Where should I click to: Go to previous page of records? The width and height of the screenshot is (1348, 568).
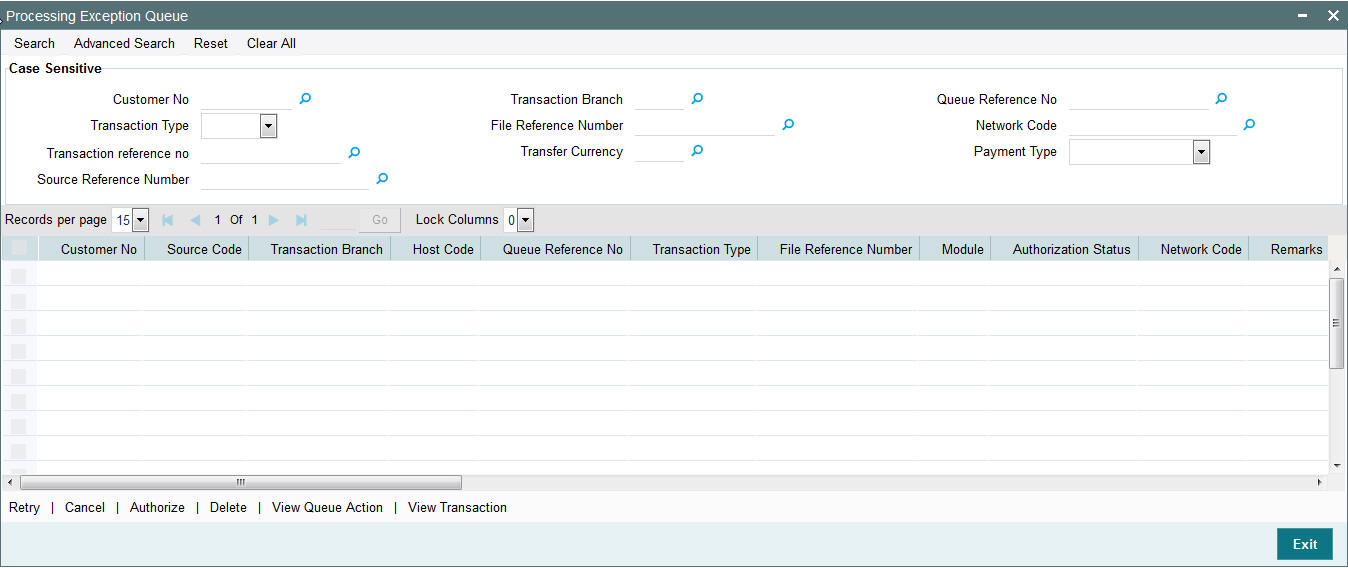[195, 220]
